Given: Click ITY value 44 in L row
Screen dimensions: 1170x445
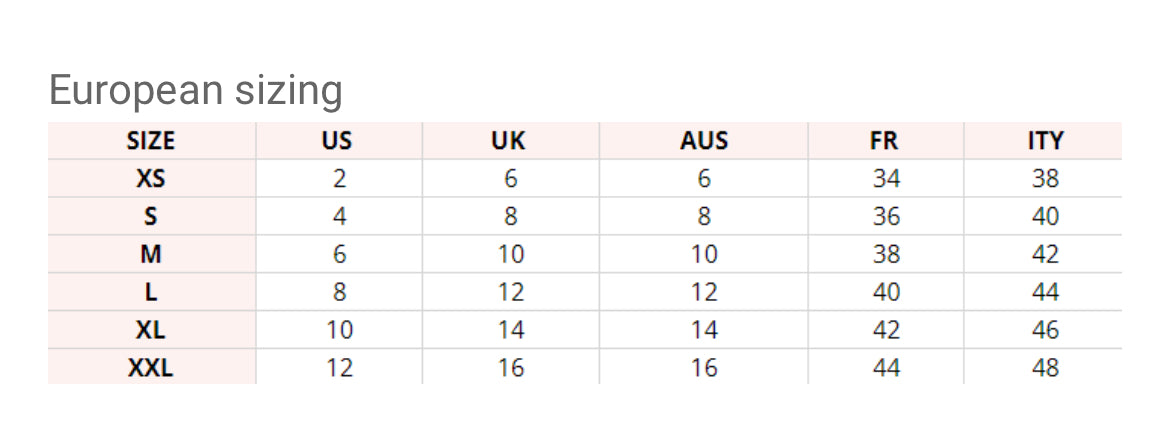Looking at the screenshot, I should click(1045, 292).
